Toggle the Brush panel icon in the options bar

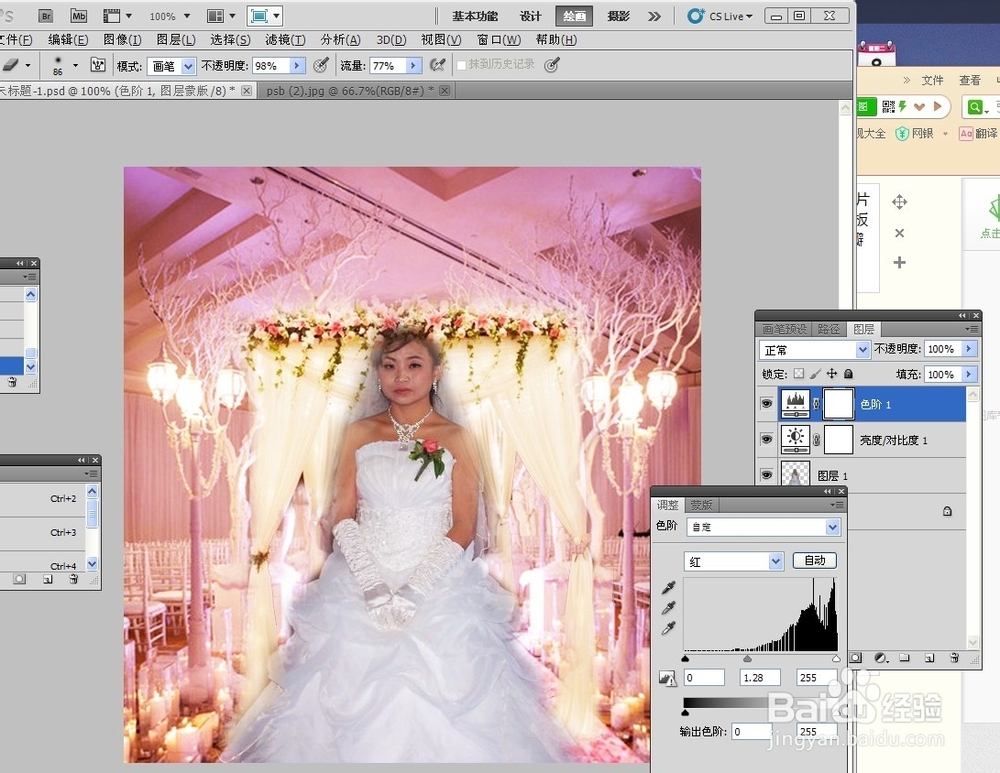[x=98, y=65]
